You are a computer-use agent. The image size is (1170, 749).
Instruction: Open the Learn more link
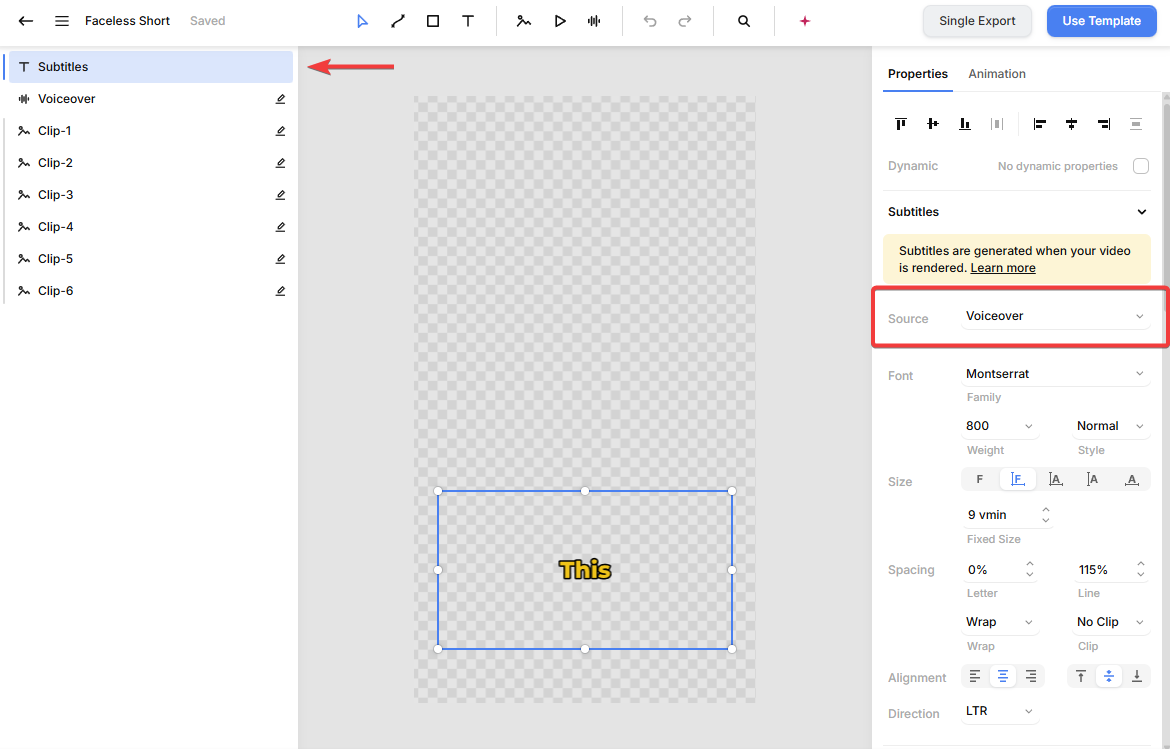coord(1003,268)
